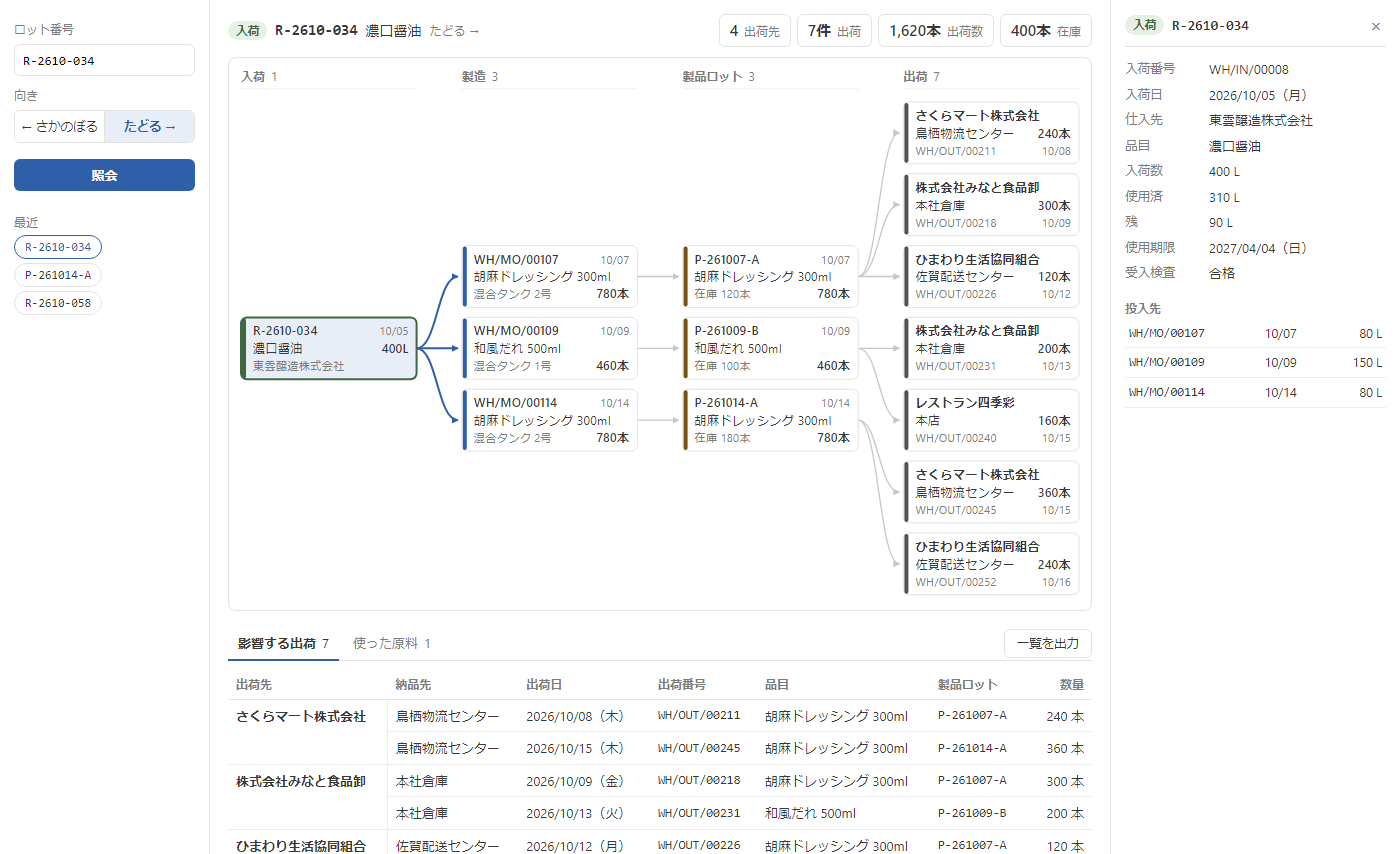Close the R-2610-034 detail panel

[x=1376, y=26]
